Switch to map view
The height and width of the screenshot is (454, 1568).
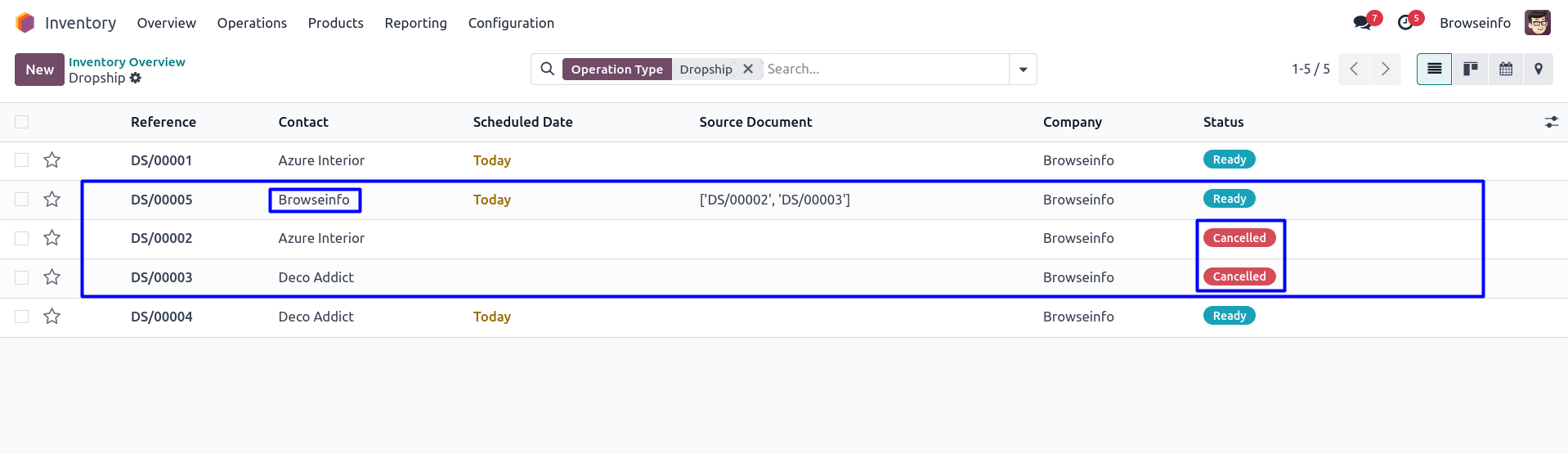tap(1539, 70)
